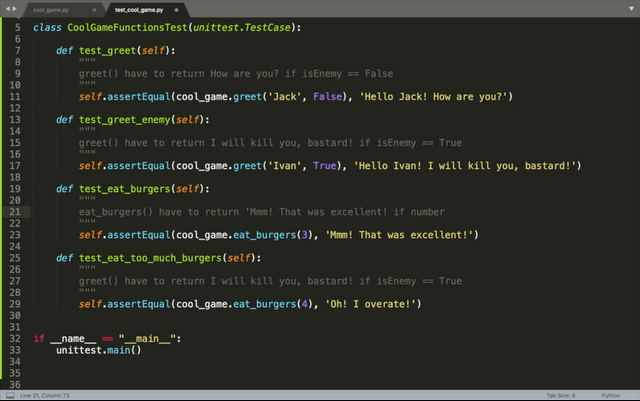Select the test_cool_game.py tab
The image size is (640, 401).
(138, 8)
